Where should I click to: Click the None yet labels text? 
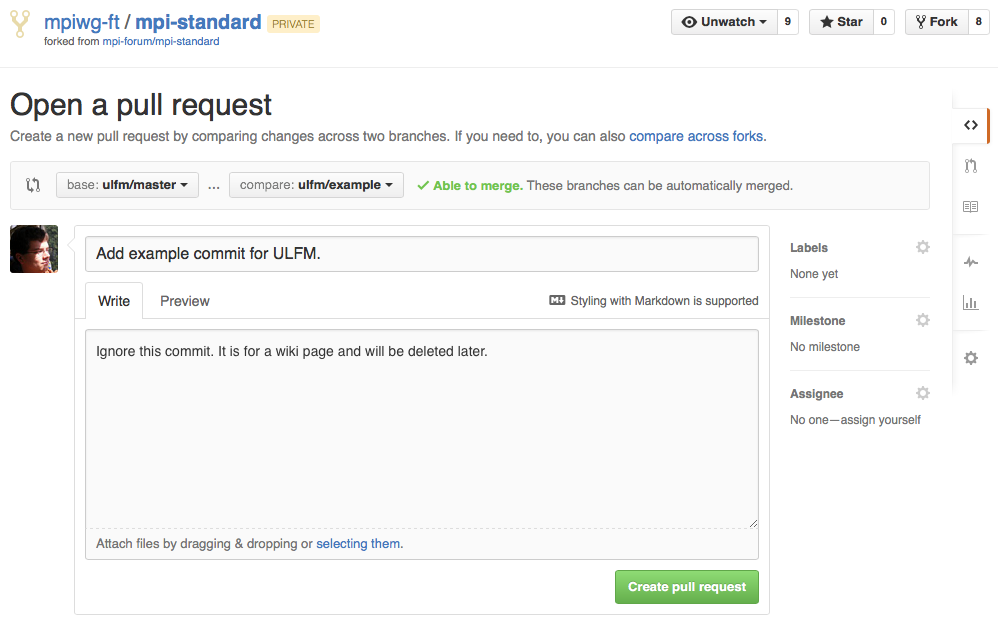tap(814, 274)
